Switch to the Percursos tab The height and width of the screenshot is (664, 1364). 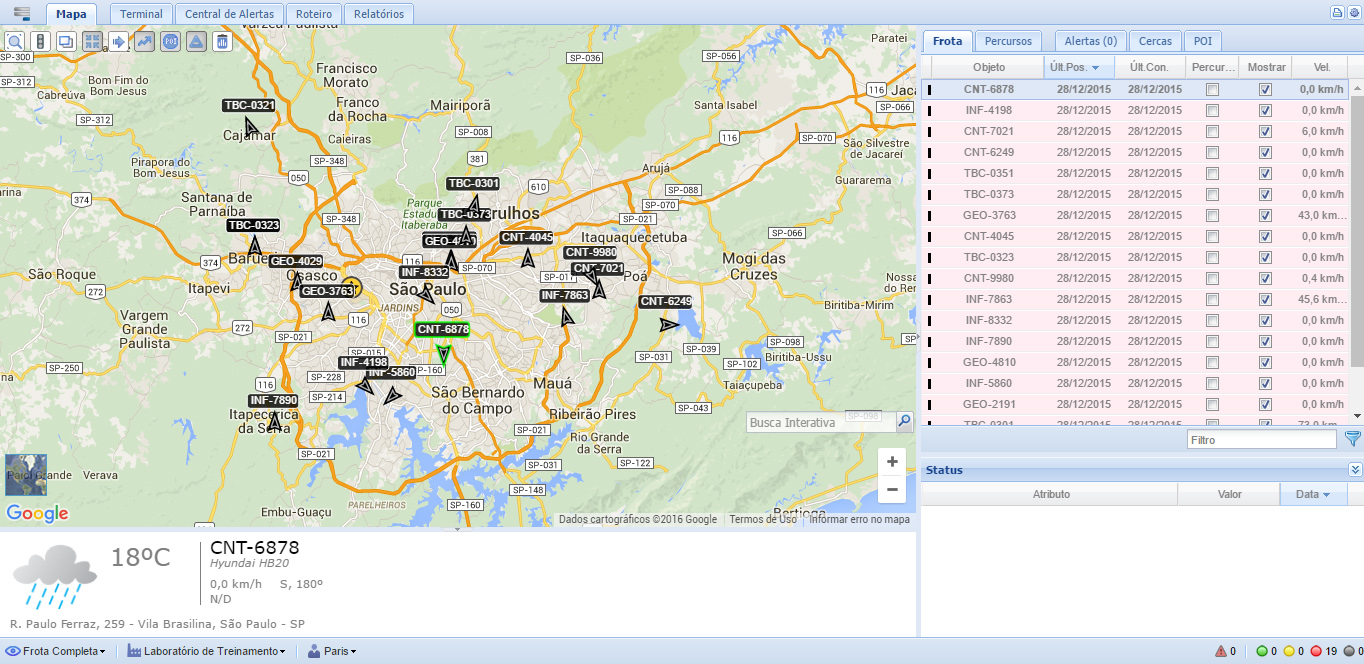tap(1008, 41)
